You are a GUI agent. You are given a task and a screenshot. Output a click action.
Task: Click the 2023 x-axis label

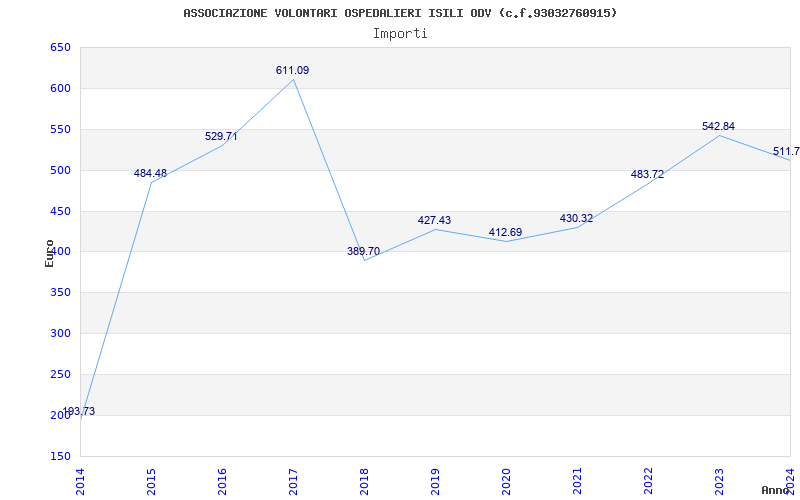pos(719,480)
